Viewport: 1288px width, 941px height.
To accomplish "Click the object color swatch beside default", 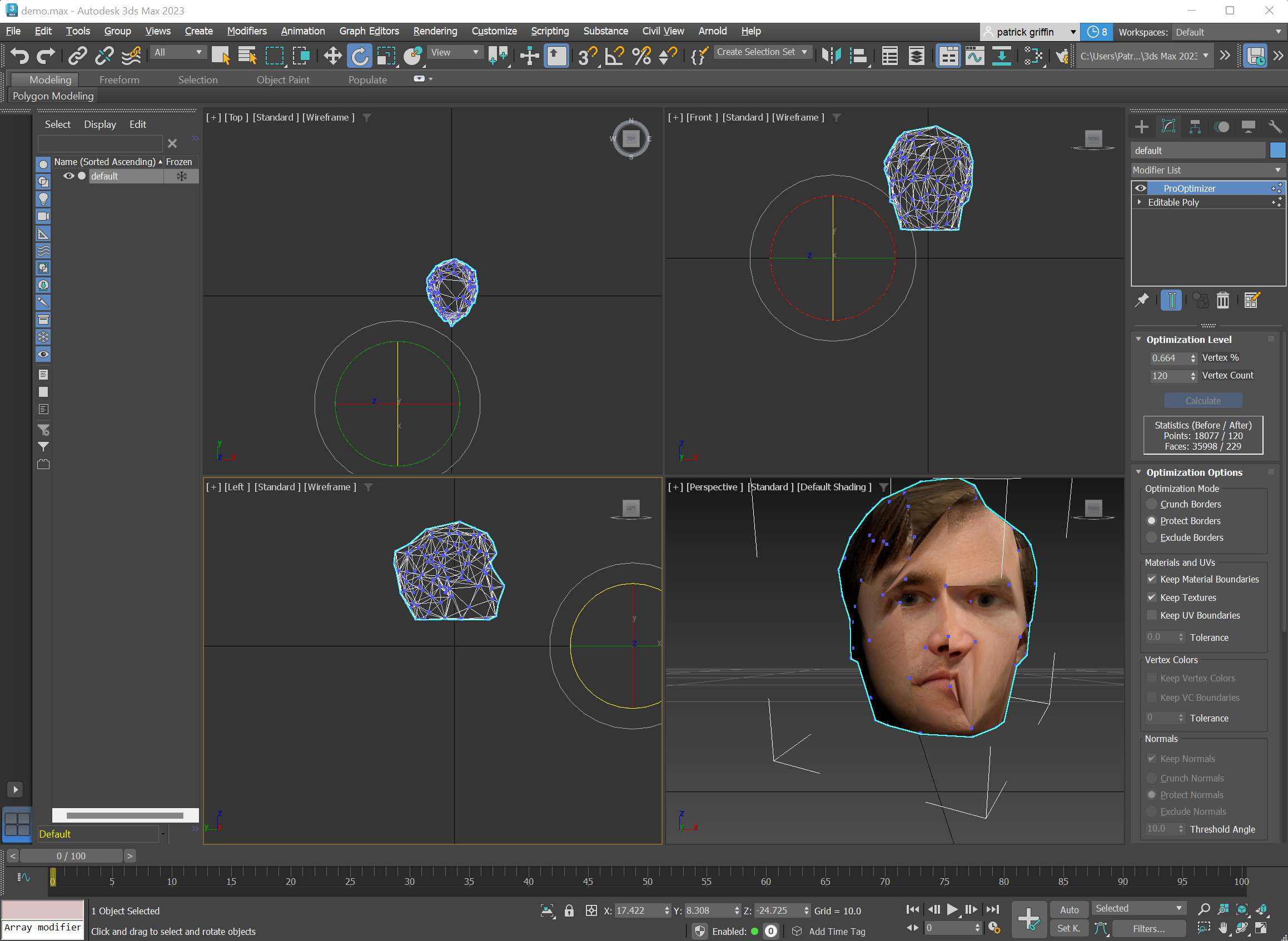I will coord(1278,150).
